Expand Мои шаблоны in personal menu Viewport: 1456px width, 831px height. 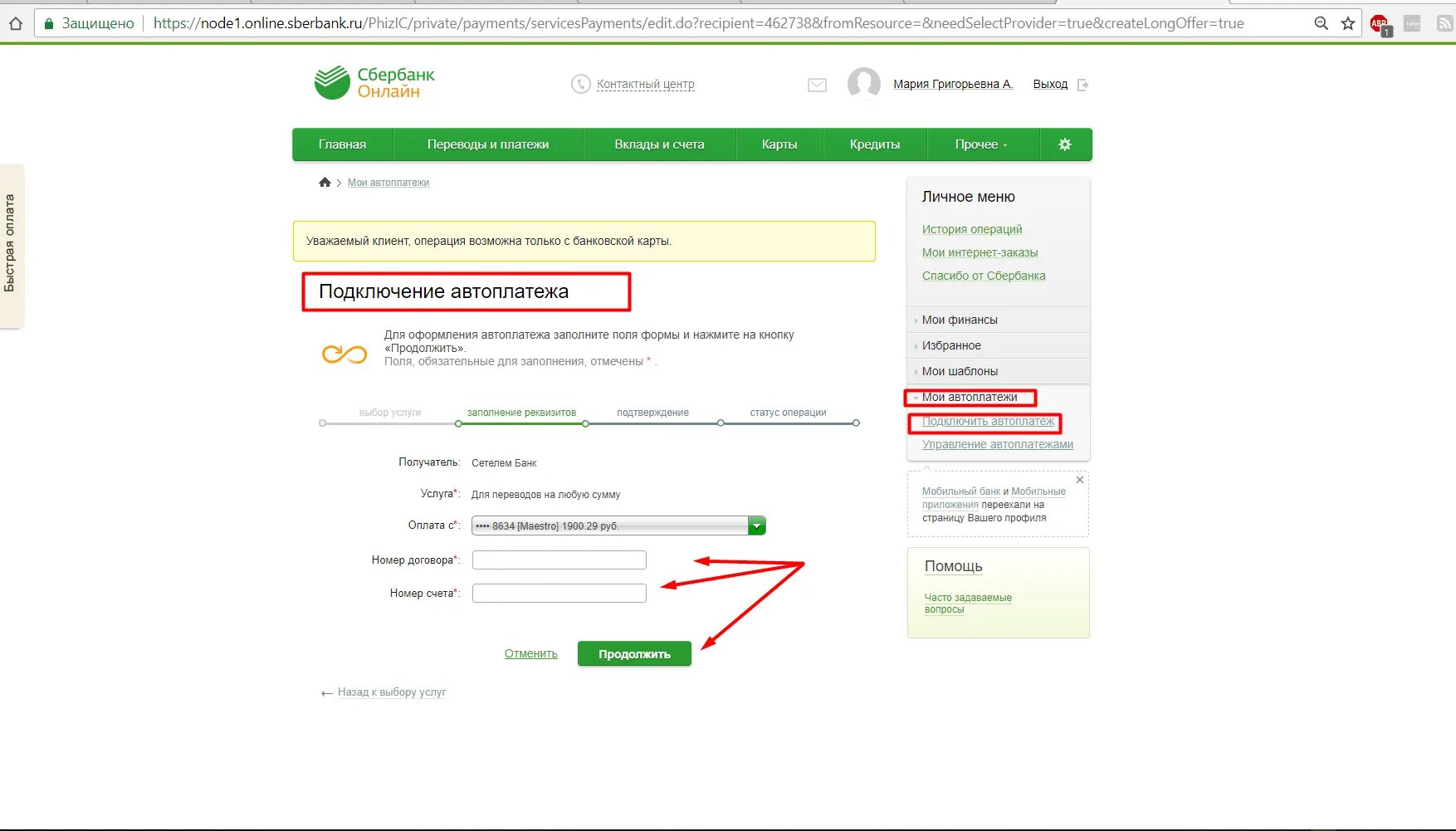point(960,371)
